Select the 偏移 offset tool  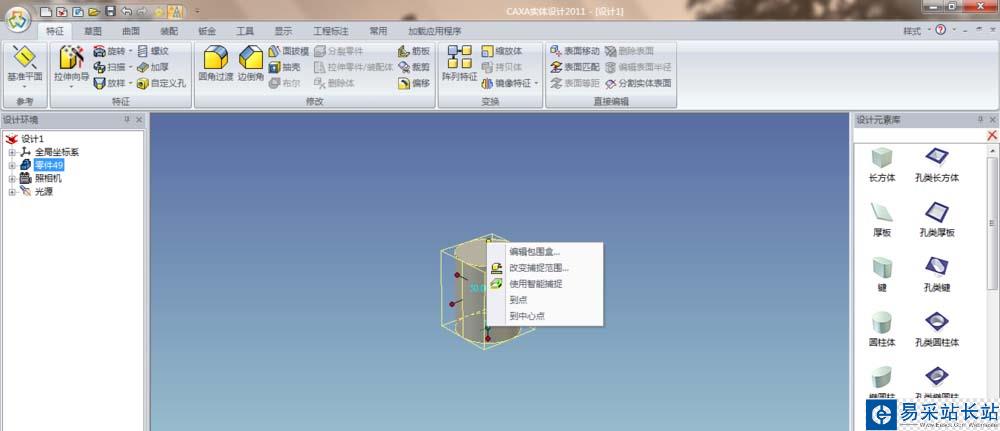414,83
